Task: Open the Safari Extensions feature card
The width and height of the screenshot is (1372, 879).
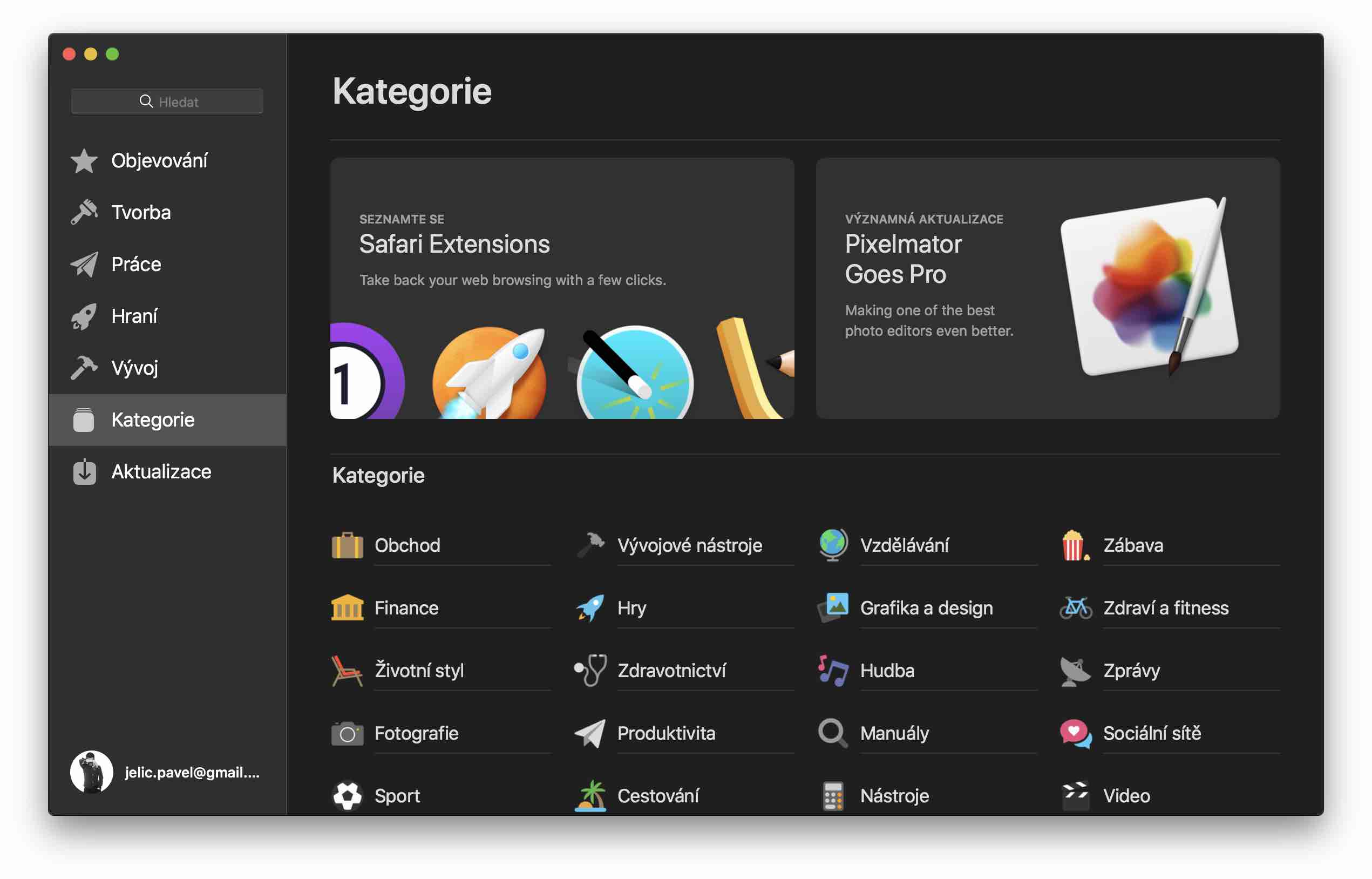Action: click(562, 289)
